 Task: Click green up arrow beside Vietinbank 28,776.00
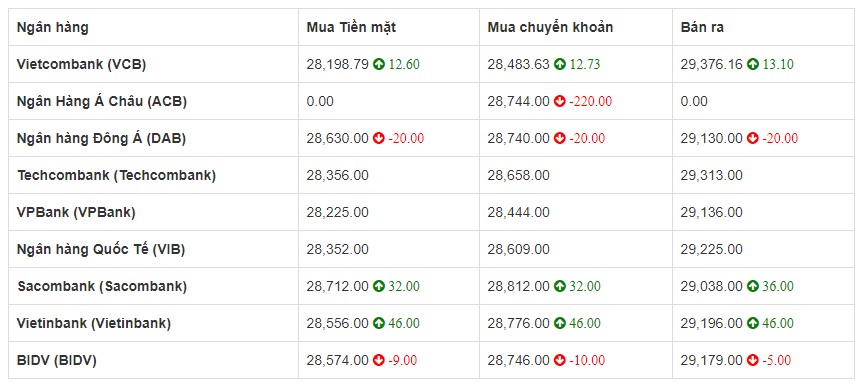click(x=560, y=323)
